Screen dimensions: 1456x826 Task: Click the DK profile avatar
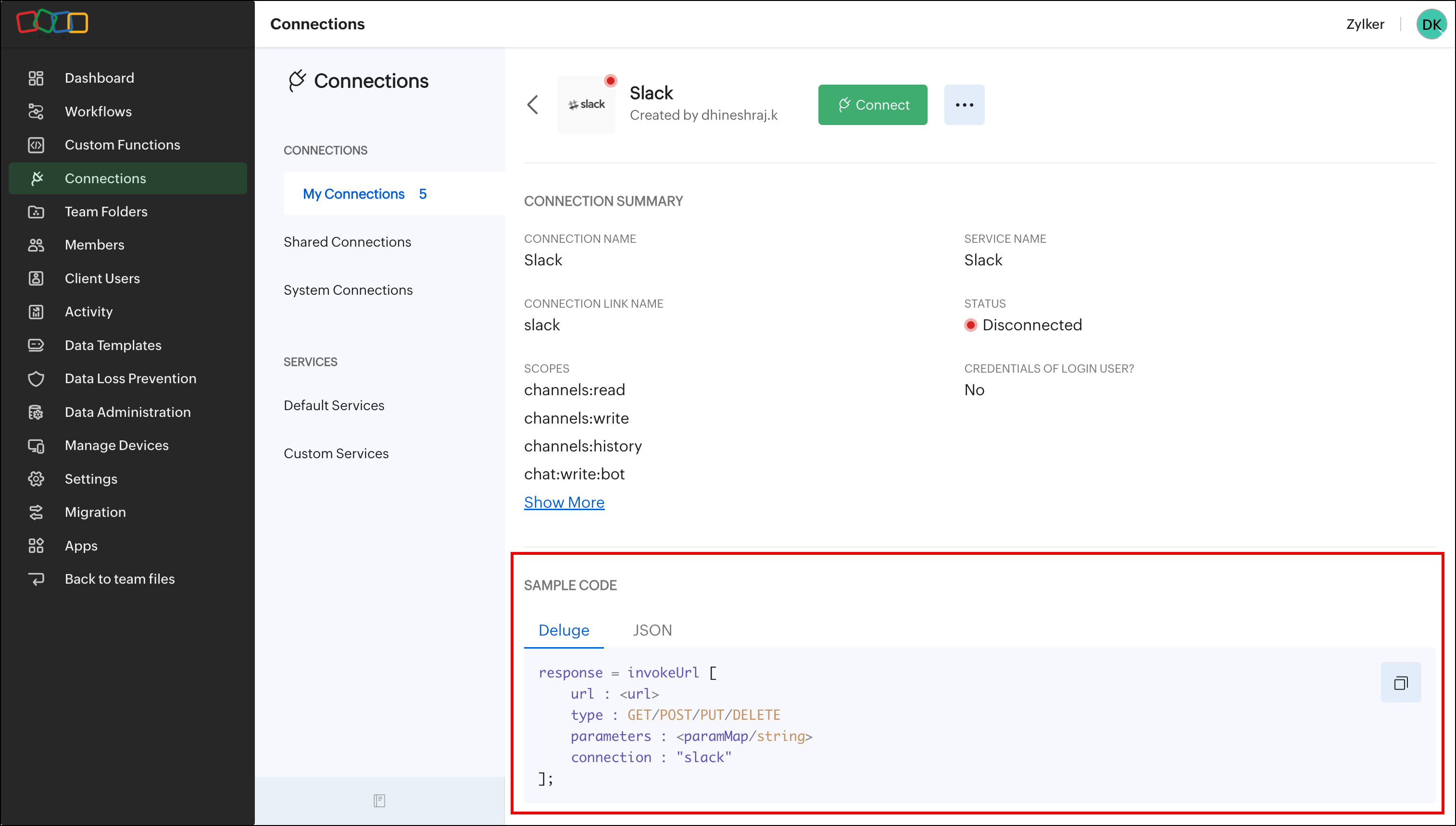click(x=1431, y=25)
